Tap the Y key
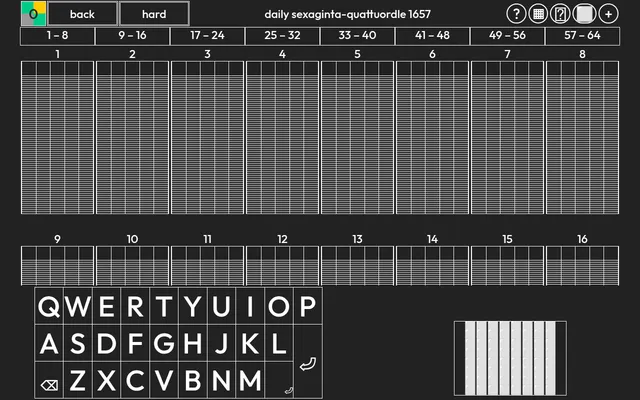This screenshot has height=400, width=640. point(193,306)
